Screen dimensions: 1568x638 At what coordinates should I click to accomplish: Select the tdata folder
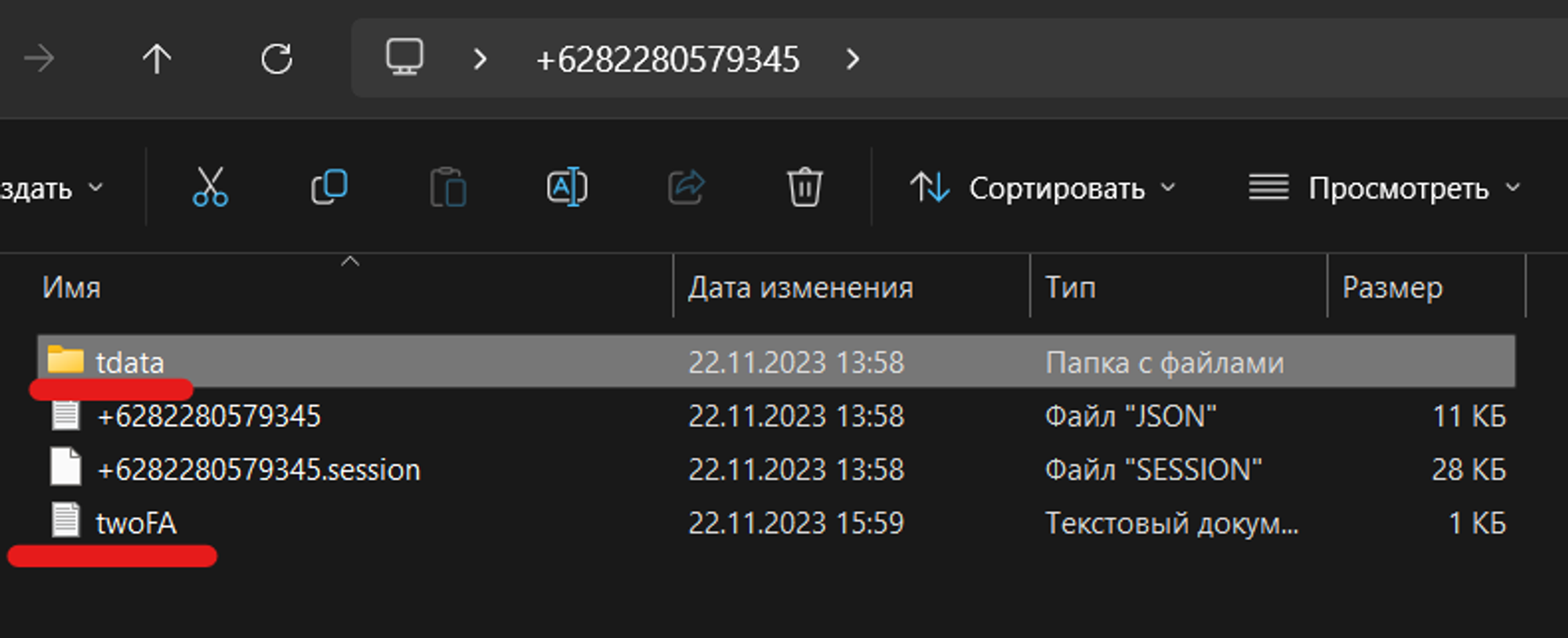(x=130, y=362)
